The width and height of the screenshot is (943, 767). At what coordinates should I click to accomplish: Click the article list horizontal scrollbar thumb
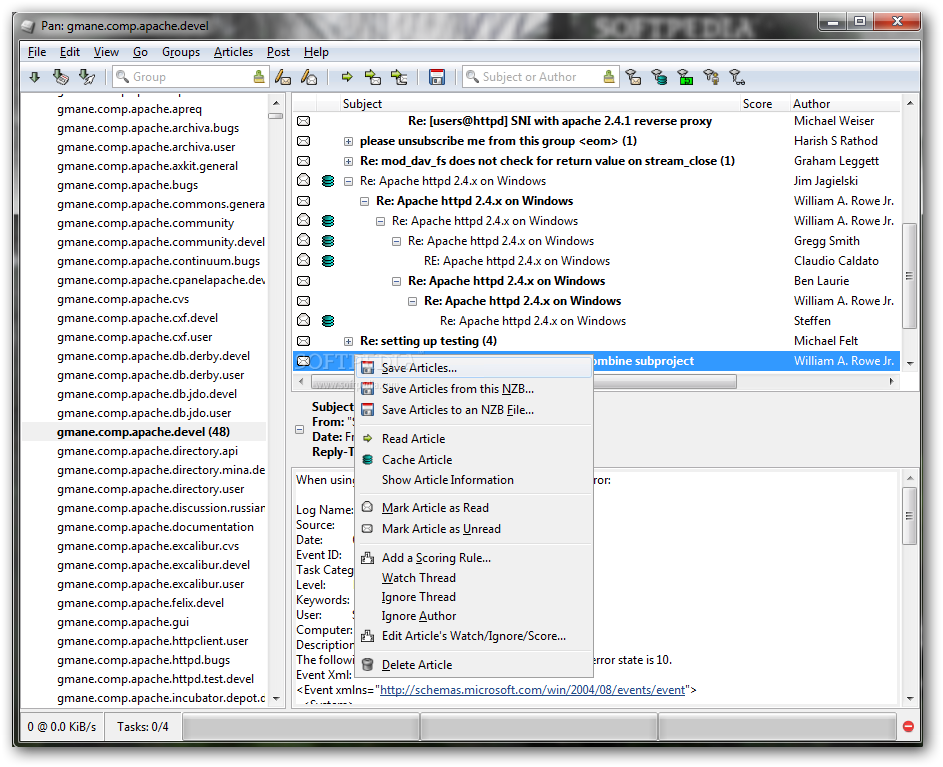(x=523, y=381)
